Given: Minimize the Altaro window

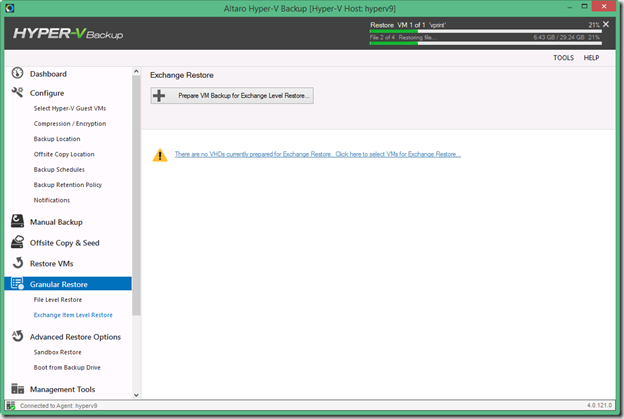Looking at the screenshot, I should pos(570,7).
